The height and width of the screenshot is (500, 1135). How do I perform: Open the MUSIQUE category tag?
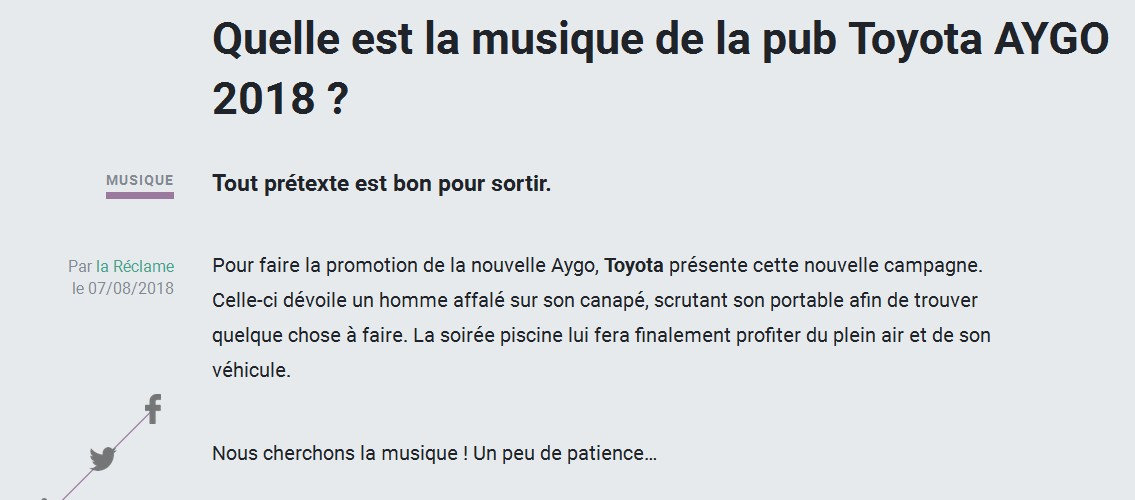(140, 180)
